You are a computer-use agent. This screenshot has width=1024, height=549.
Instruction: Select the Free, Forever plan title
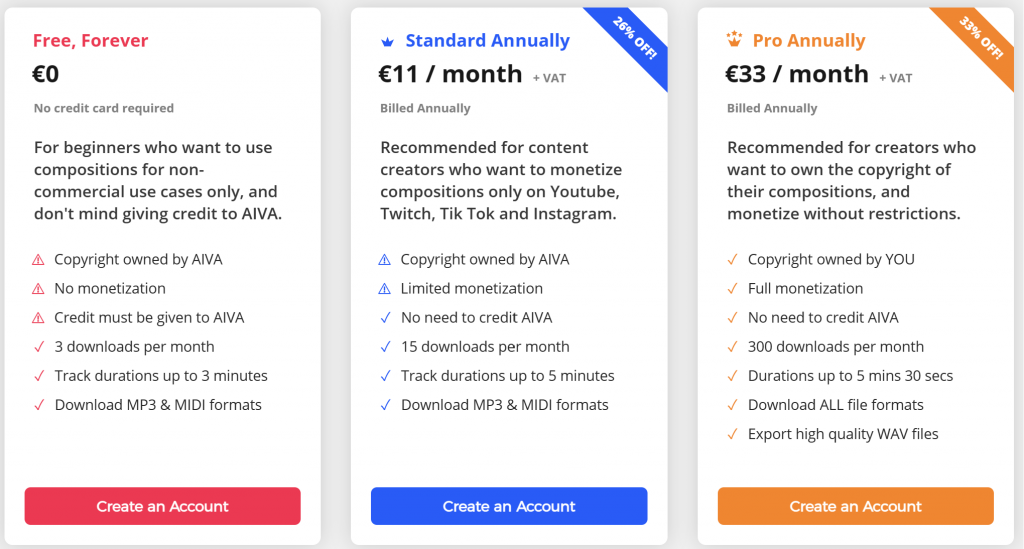coord(90,41)
